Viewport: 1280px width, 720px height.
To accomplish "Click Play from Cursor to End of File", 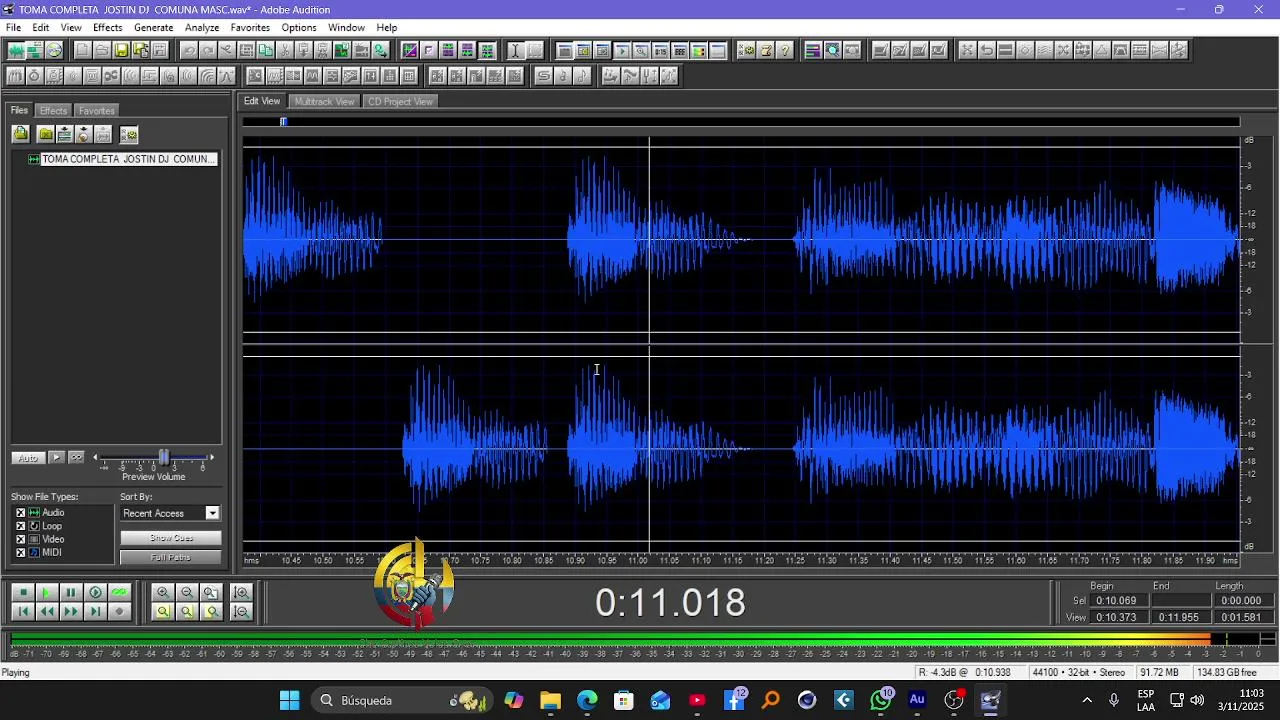I will pos(95,592).
